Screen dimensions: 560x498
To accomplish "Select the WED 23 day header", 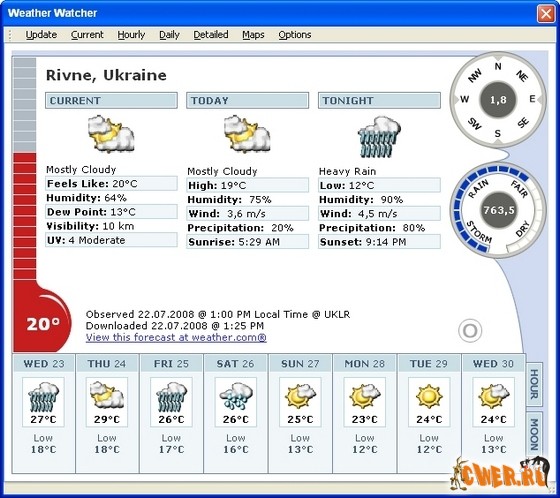I will [x=44, y=364].
